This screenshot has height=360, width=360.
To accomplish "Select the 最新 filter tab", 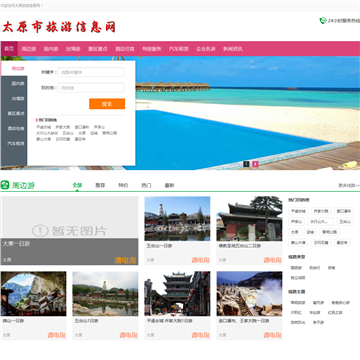I will tap(169, 185).
